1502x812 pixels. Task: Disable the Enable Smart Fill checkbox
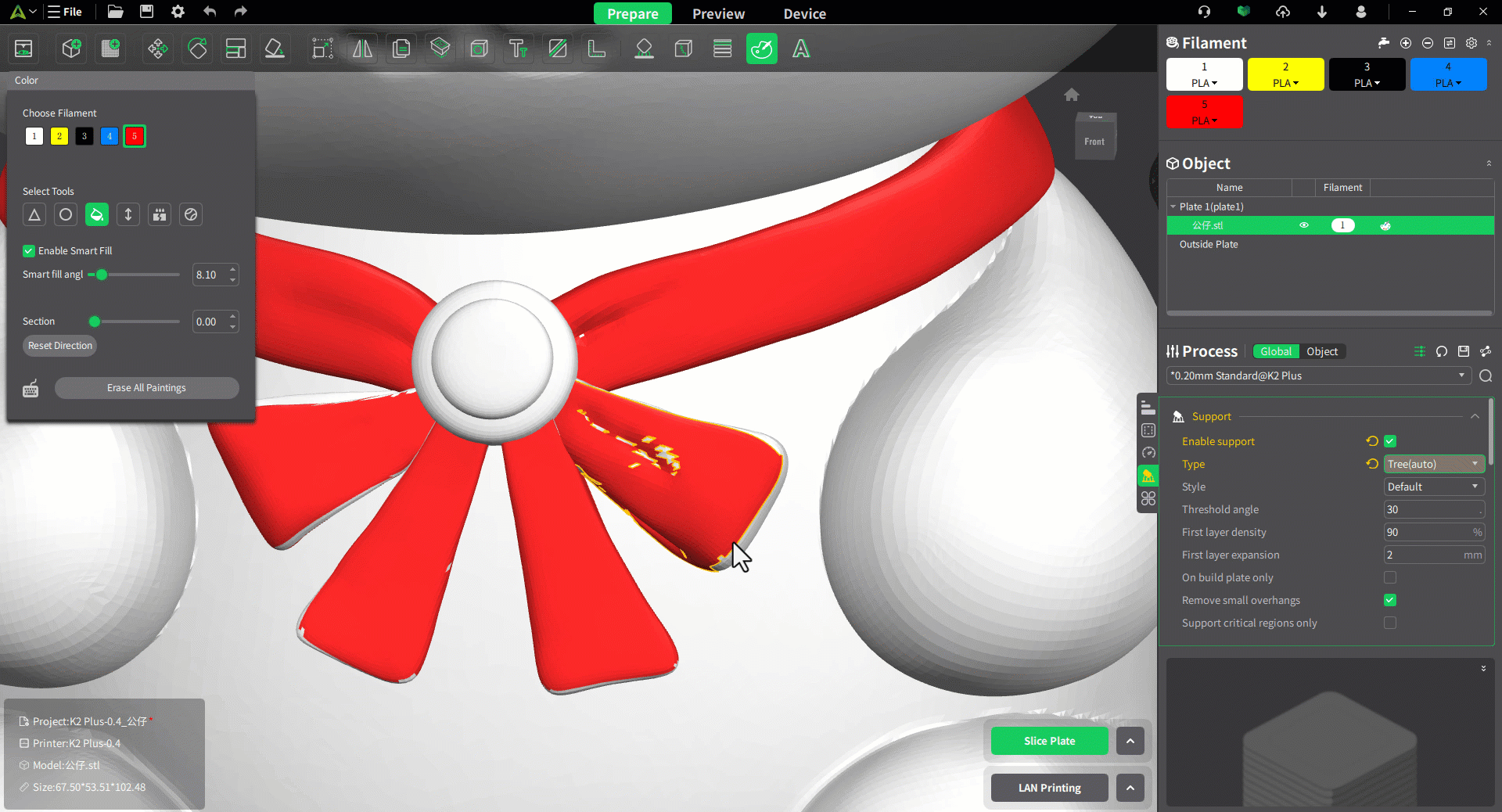29,251
